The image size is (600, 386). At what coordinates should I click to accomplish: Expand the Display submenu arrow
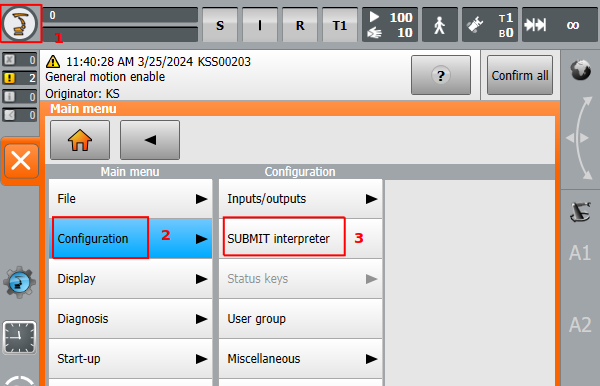pyautogui.click(x=201, y=279)
